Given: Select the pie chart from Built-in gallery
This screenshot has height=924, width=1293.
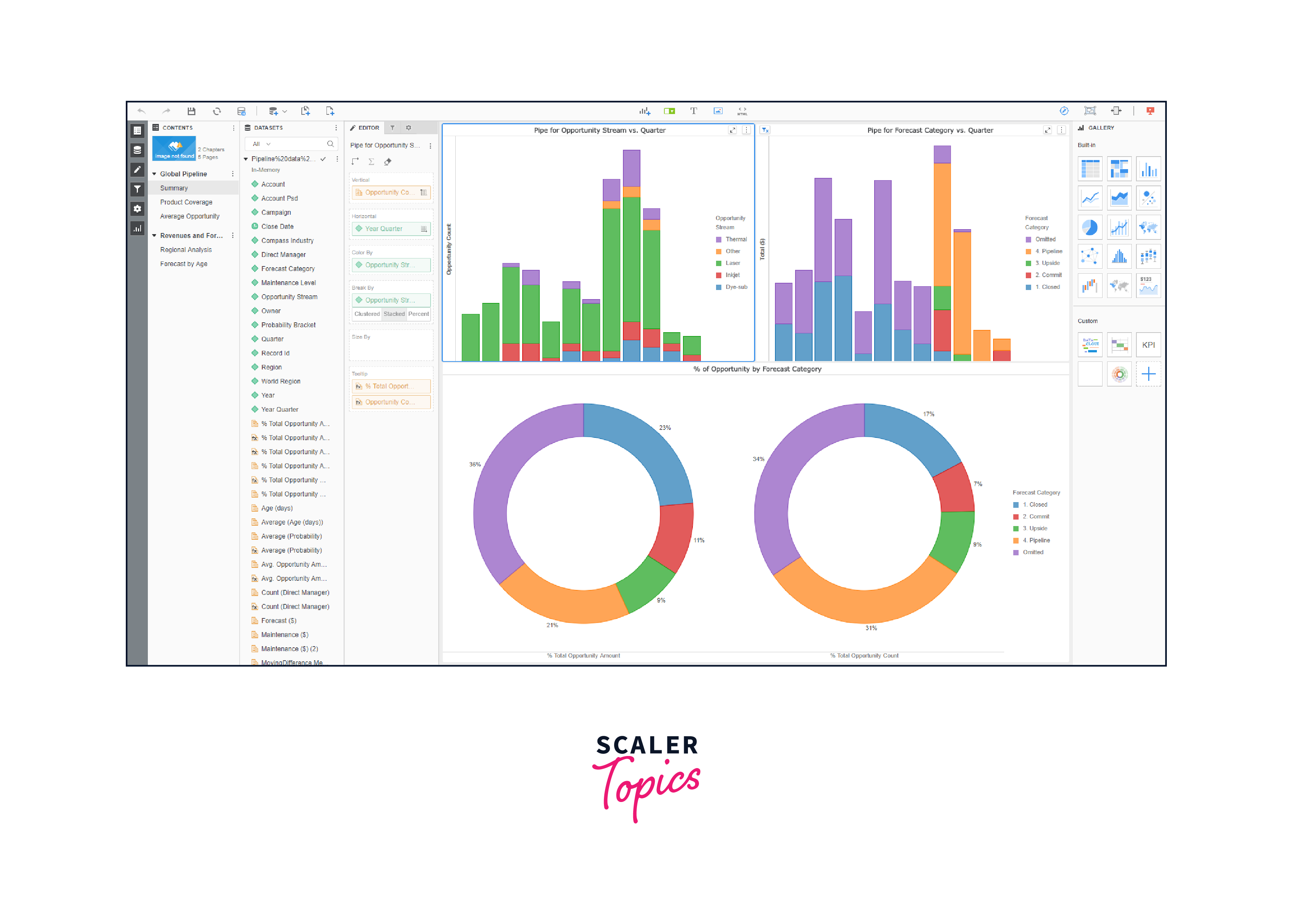Looking at the screenshot, I should [1090, 227].
